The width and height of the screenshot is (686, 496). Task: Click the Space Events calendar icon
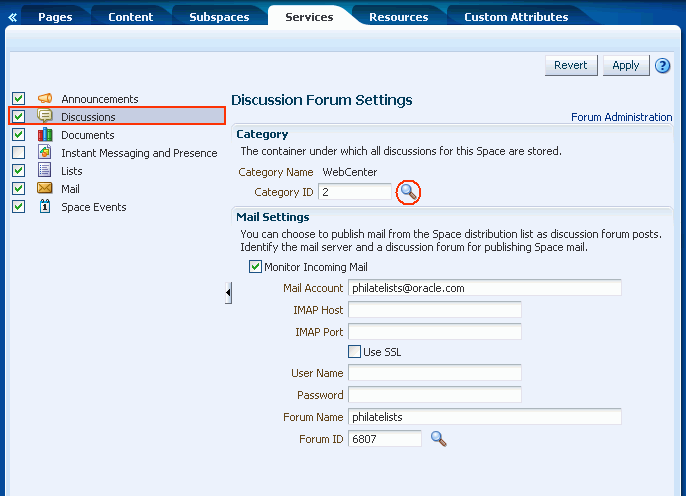click(44, 207)
